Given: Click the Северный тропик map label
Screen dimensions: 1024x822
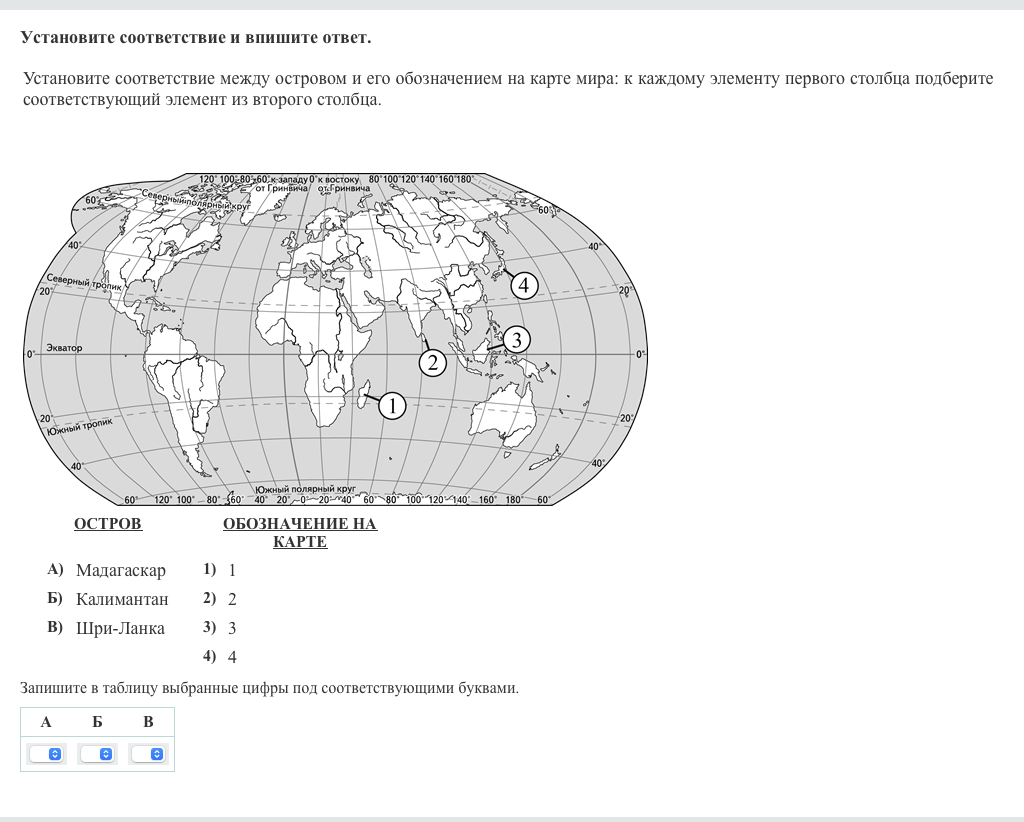Looking at the screenshot, I should pyautogui.click(x=80, y=283).
